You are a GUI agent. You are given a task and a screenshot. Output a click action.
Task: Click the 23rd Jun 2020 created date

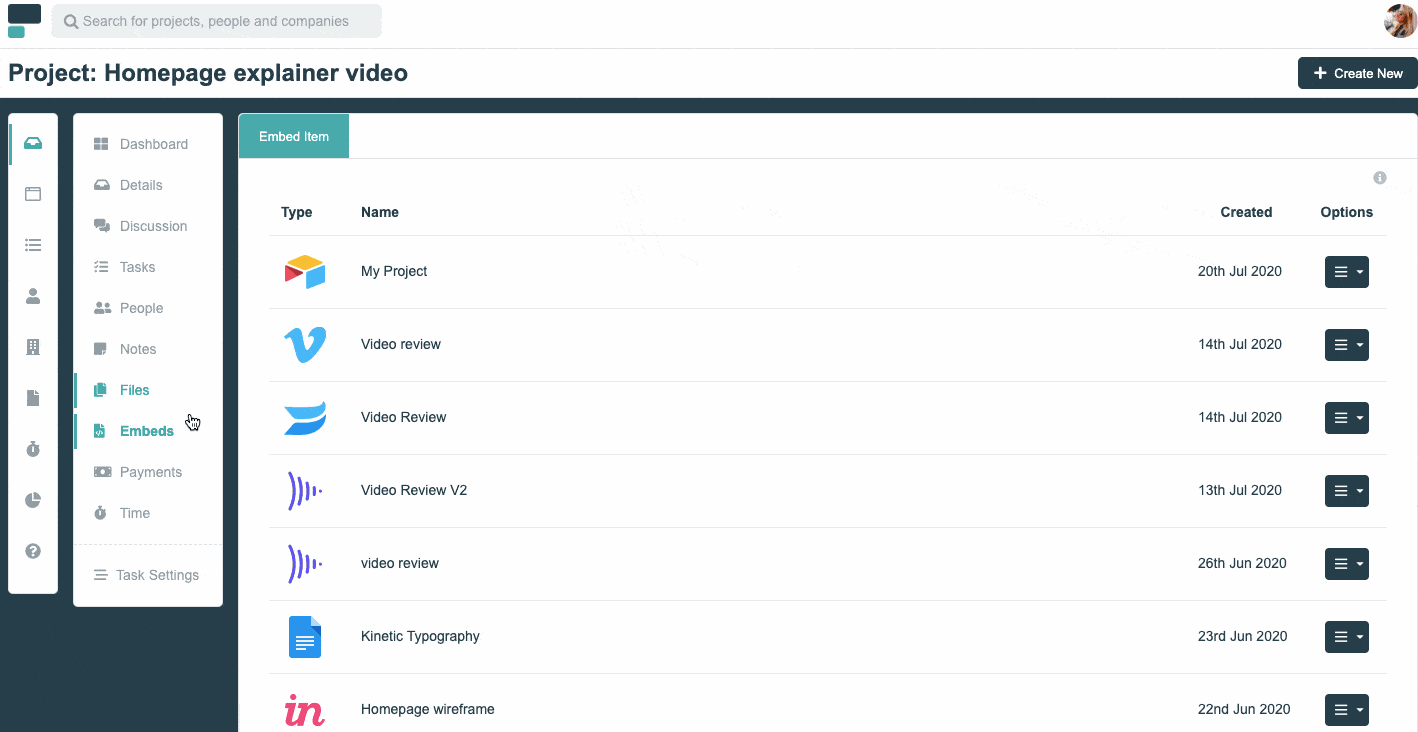(x=1242, y=636)
